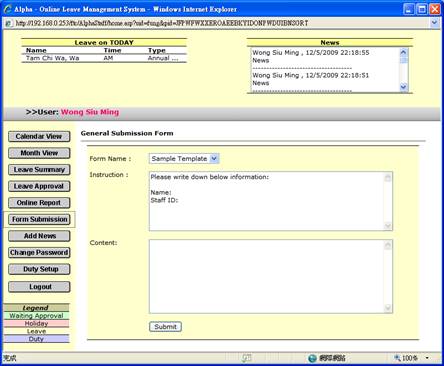This screenshot has height=366, width=444.
Task: Click the zoom magnifier icon in the status bar
Action: pos(397,358)
